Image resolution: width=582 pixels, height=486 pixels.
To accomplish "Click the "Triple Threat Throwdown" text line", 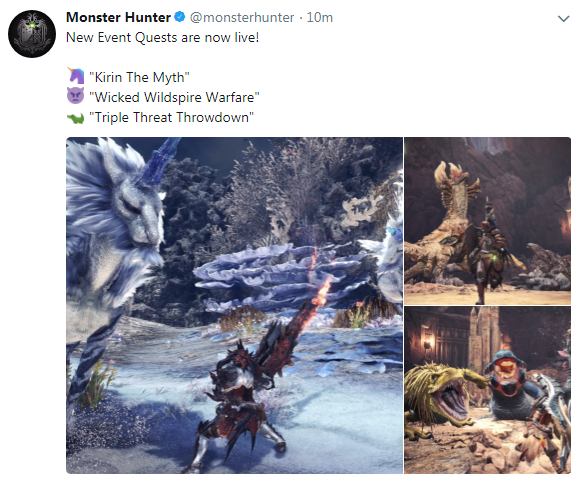I will pyautogui.click(x=171, y=117).
